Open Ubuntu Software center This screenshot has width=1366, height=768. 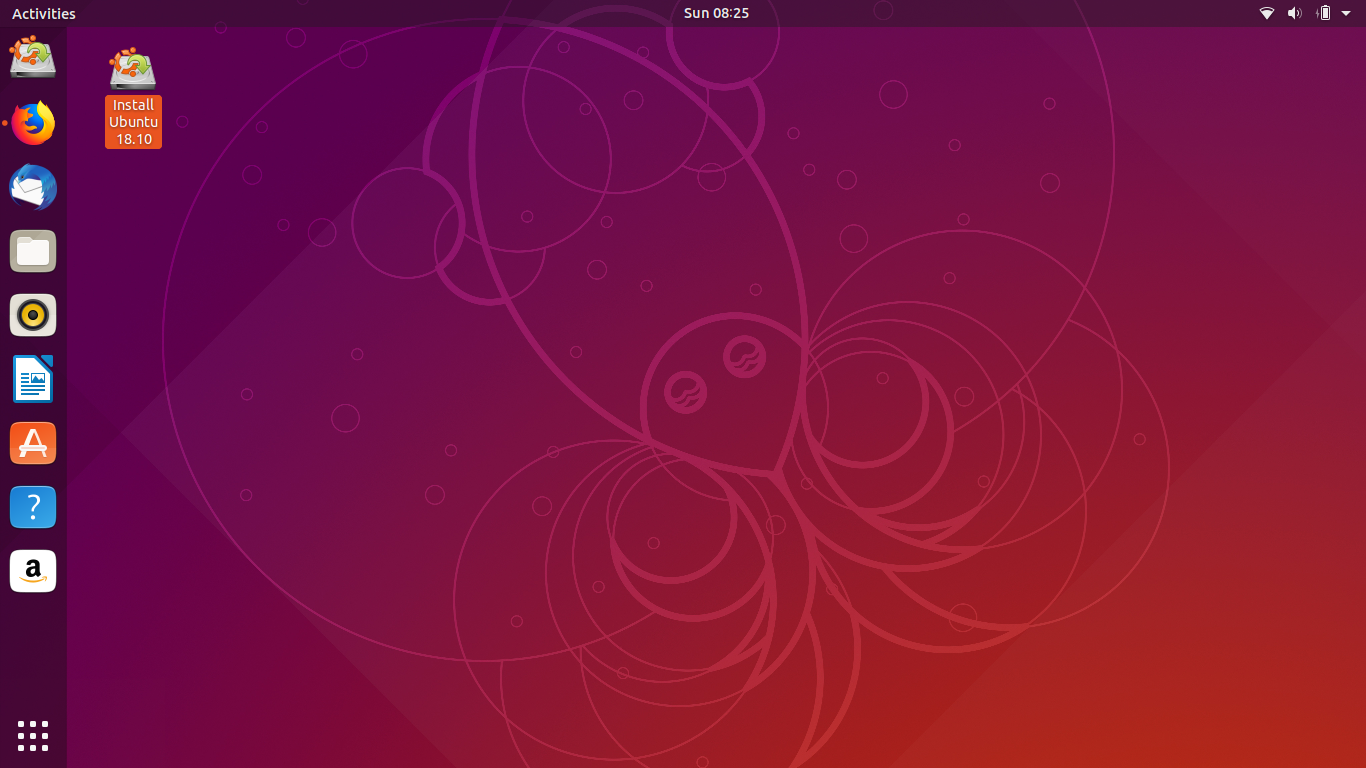tap(33, 443)
